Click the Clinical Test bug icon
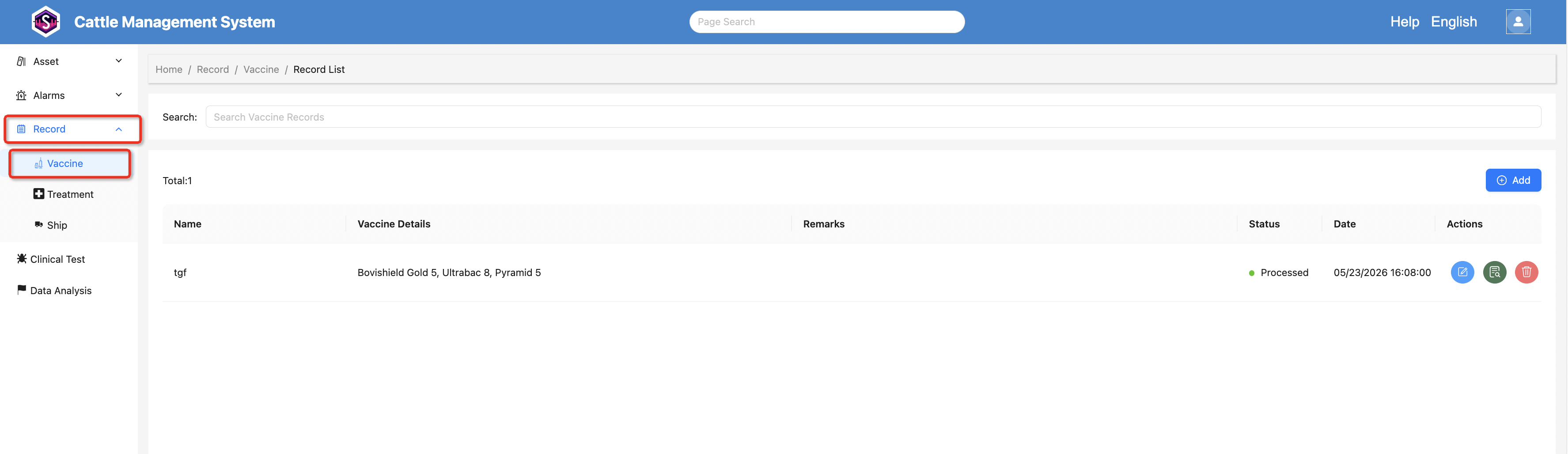The width and height of the screenshot is (1568, 454). pos(22,259)
